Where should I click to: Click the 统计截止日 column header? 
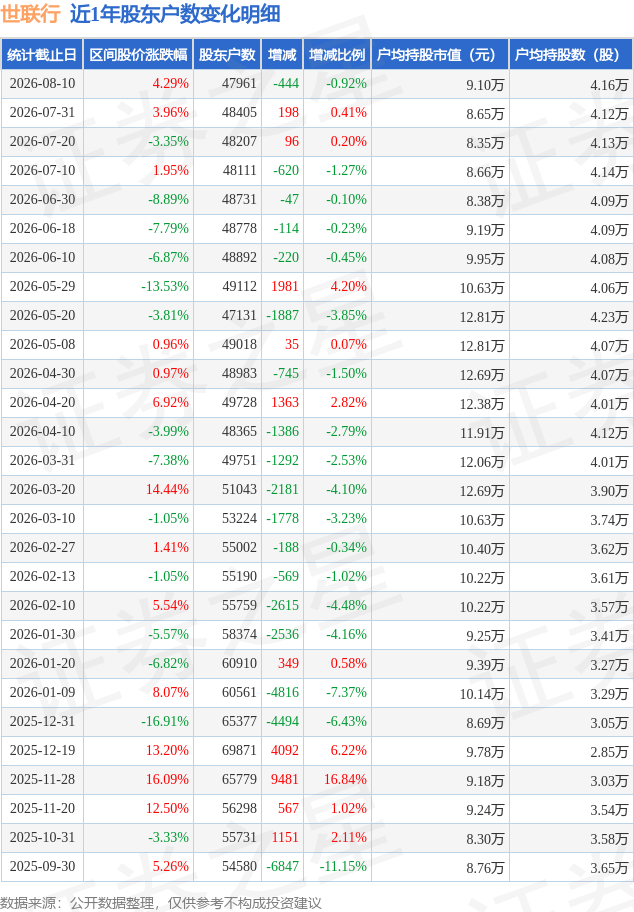point(42,55)
